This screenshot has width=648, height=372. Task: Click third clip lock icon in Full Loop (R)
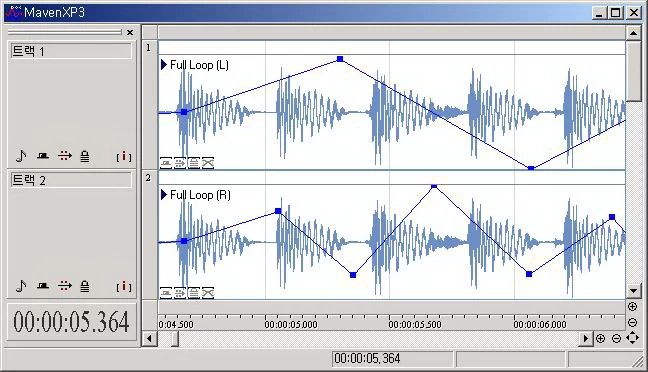point(193,293)
